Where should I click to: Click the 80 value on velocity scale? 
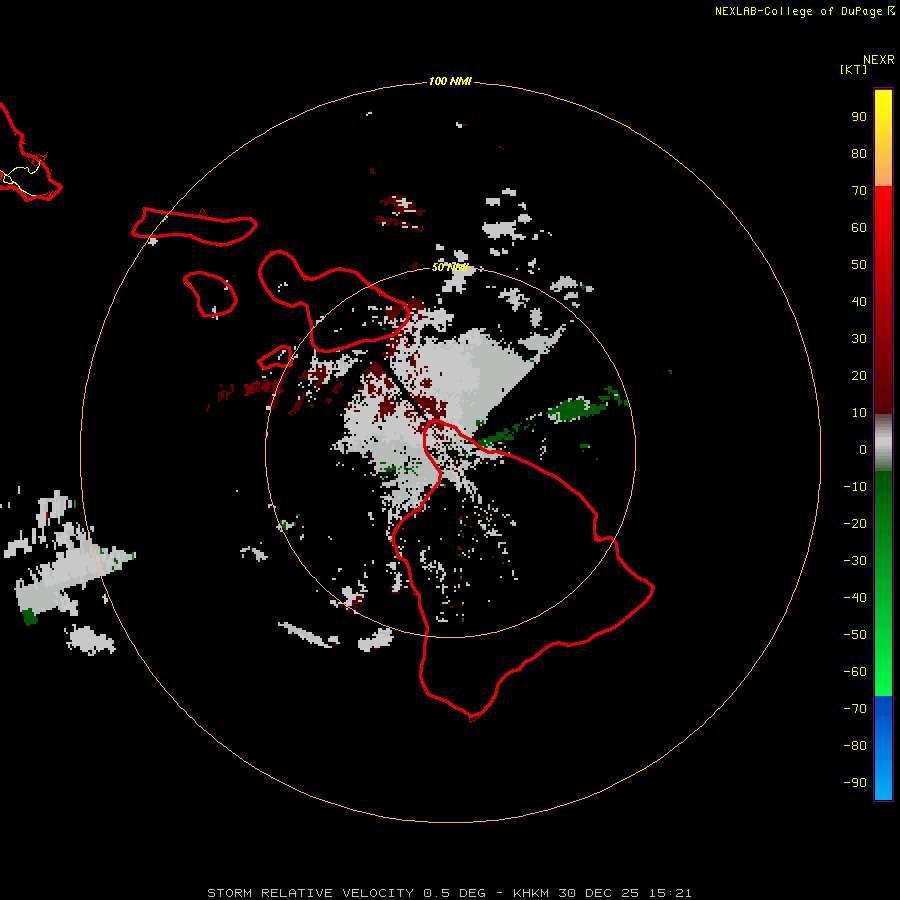[x=859, y=153]
